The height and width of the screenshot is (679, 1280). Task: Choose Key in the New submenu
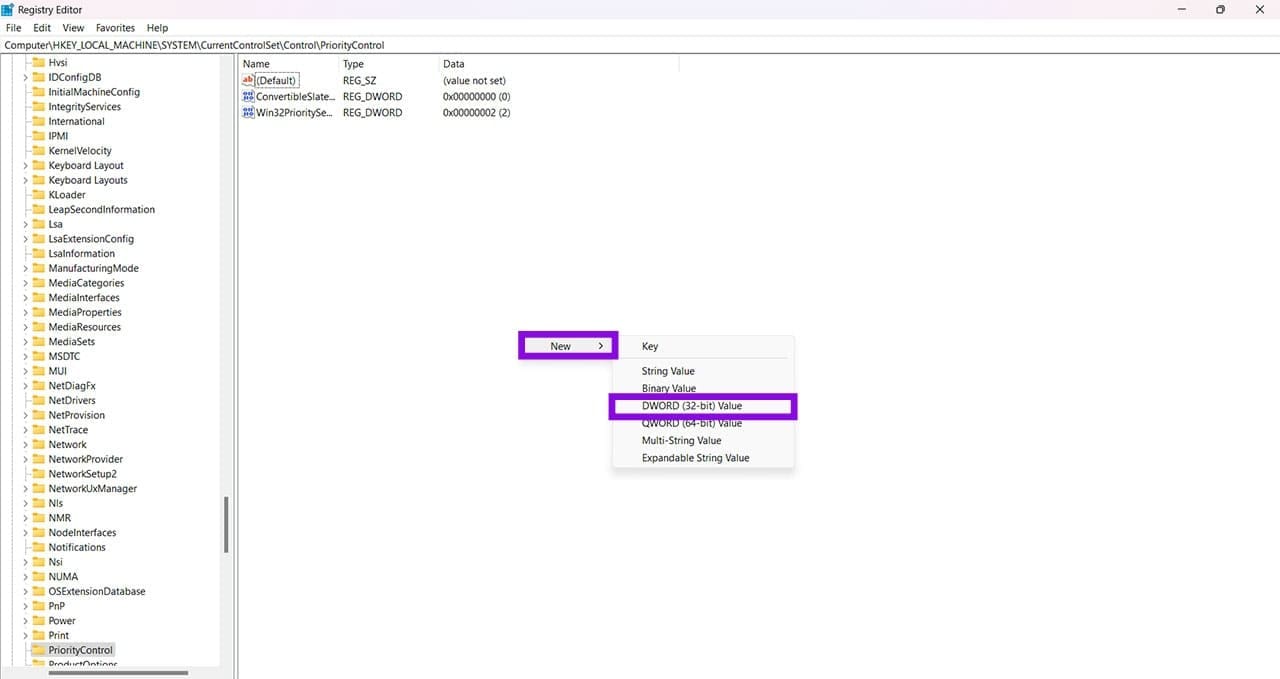pos(703,346)
